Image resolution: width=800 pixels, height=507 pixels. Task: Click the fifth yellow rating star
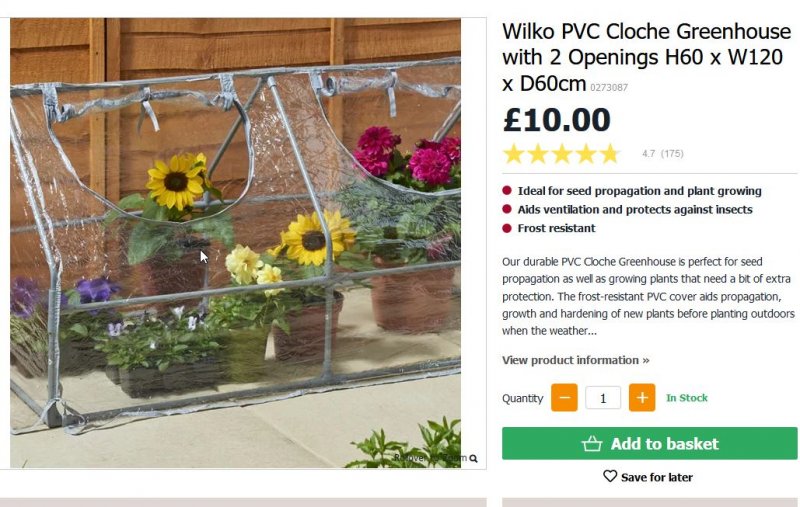(610, 154)
